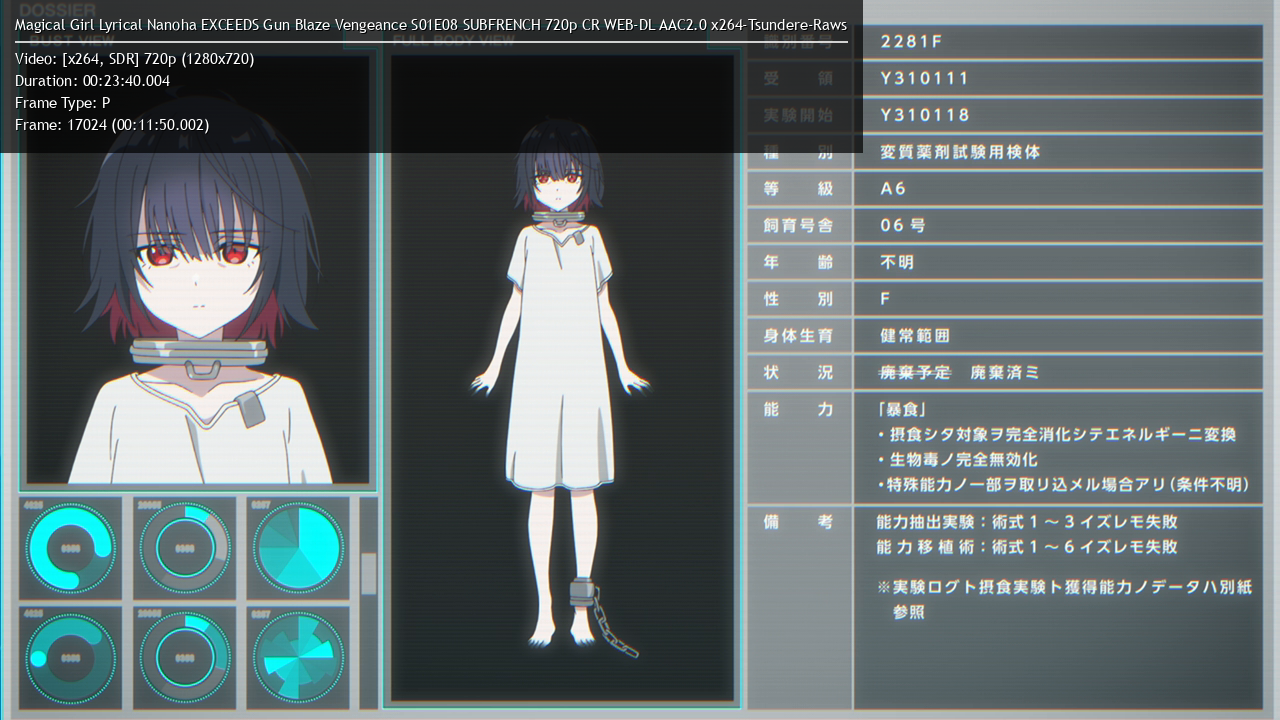Click the "等級" field label
This screenshot has height=720, width=1280.
click(x=798, y=189)
